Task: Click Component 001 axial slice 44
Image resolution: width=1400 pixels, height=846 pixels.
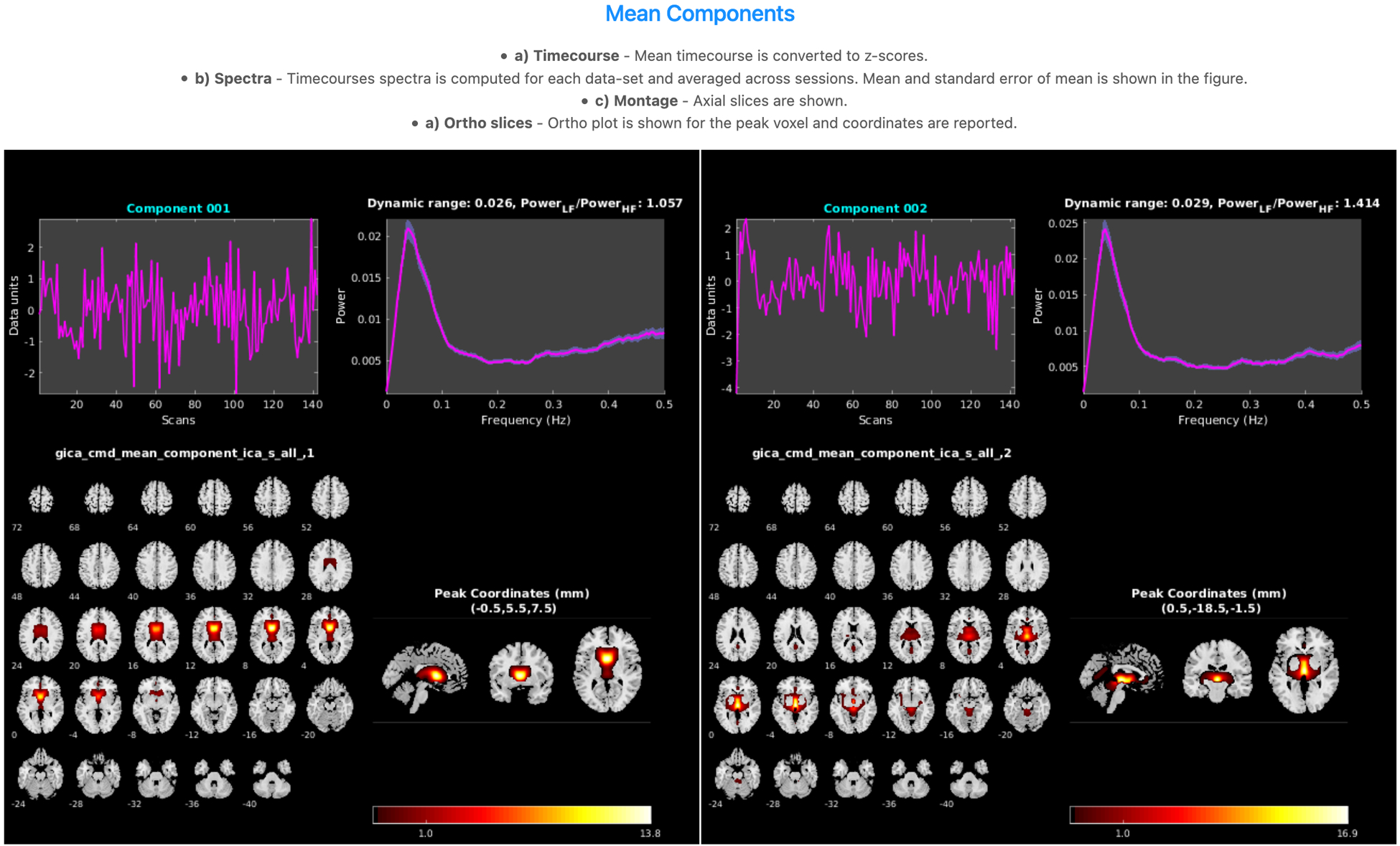Action: click(99, 565)
